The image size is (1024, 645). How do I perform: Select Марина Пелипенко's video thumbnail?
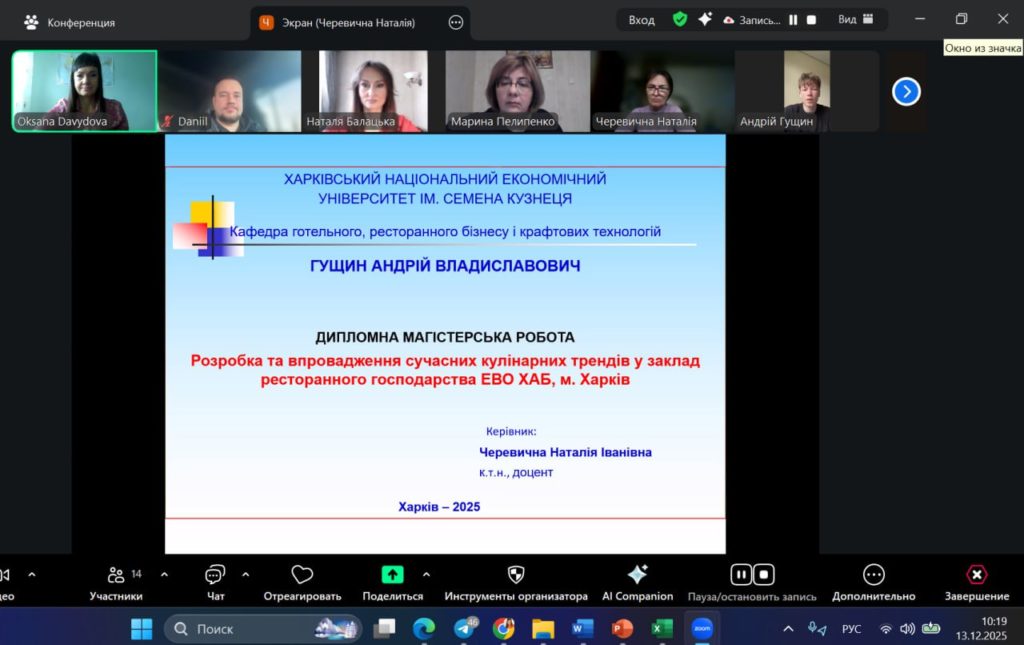[x=515, y=91]
